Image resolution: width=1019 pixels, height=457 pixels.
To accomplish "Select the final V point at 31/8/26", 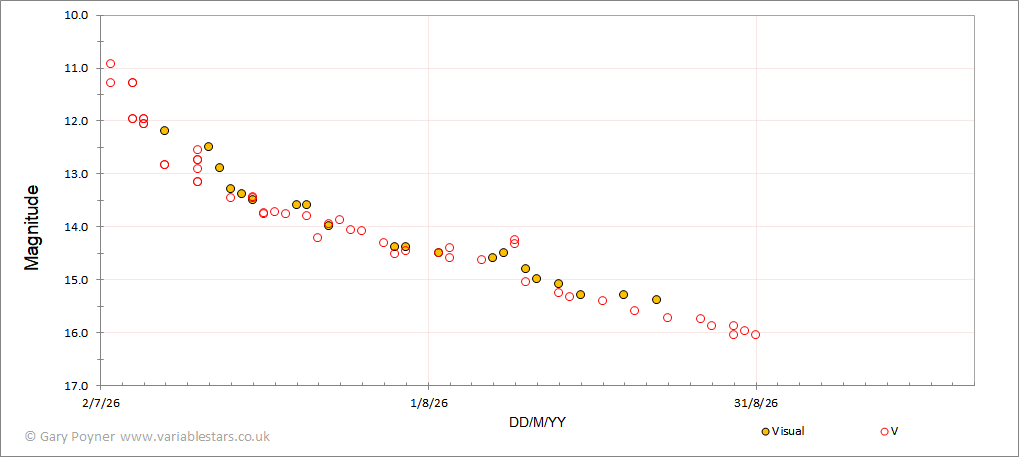I will (755, 335).
